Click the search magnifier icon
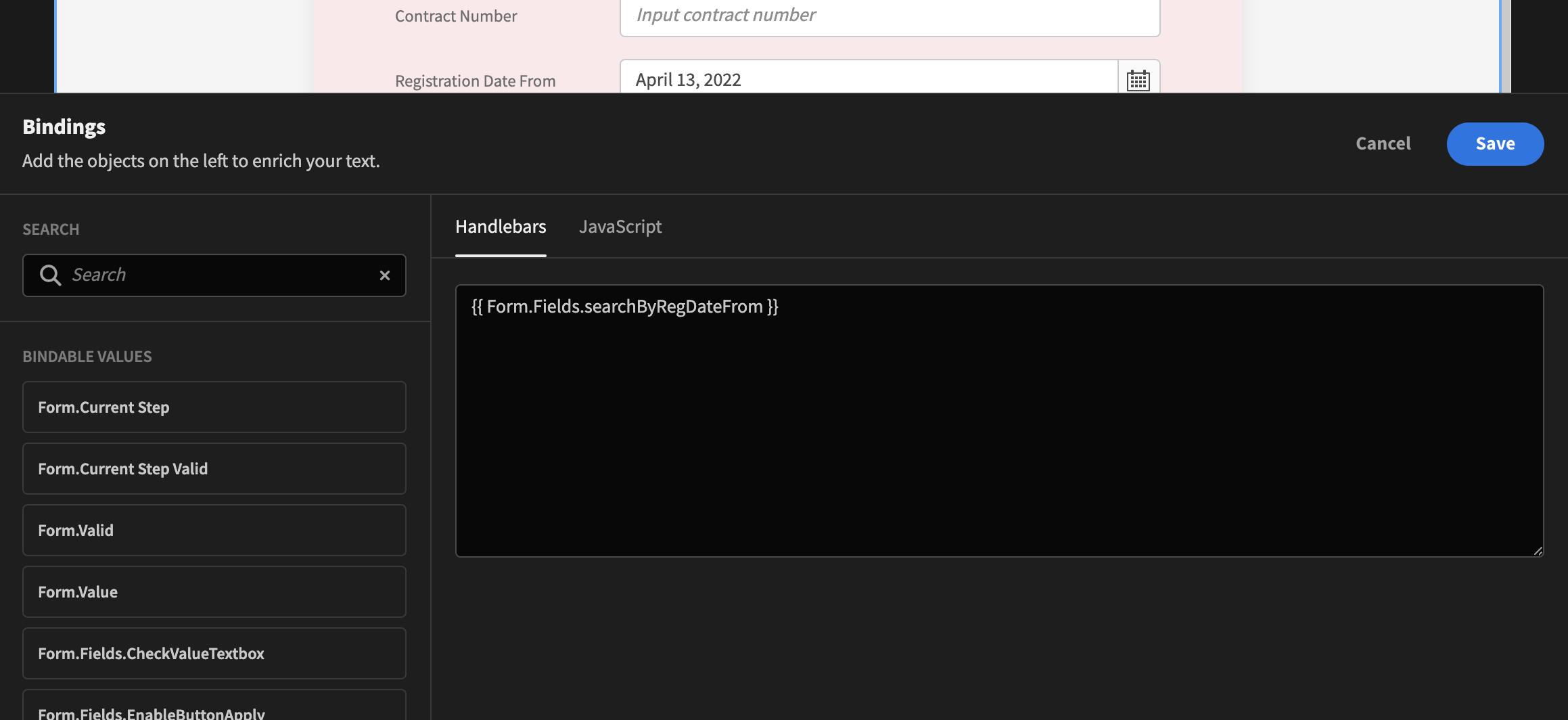The image size is (1568, 720). (x=50, y=275)
